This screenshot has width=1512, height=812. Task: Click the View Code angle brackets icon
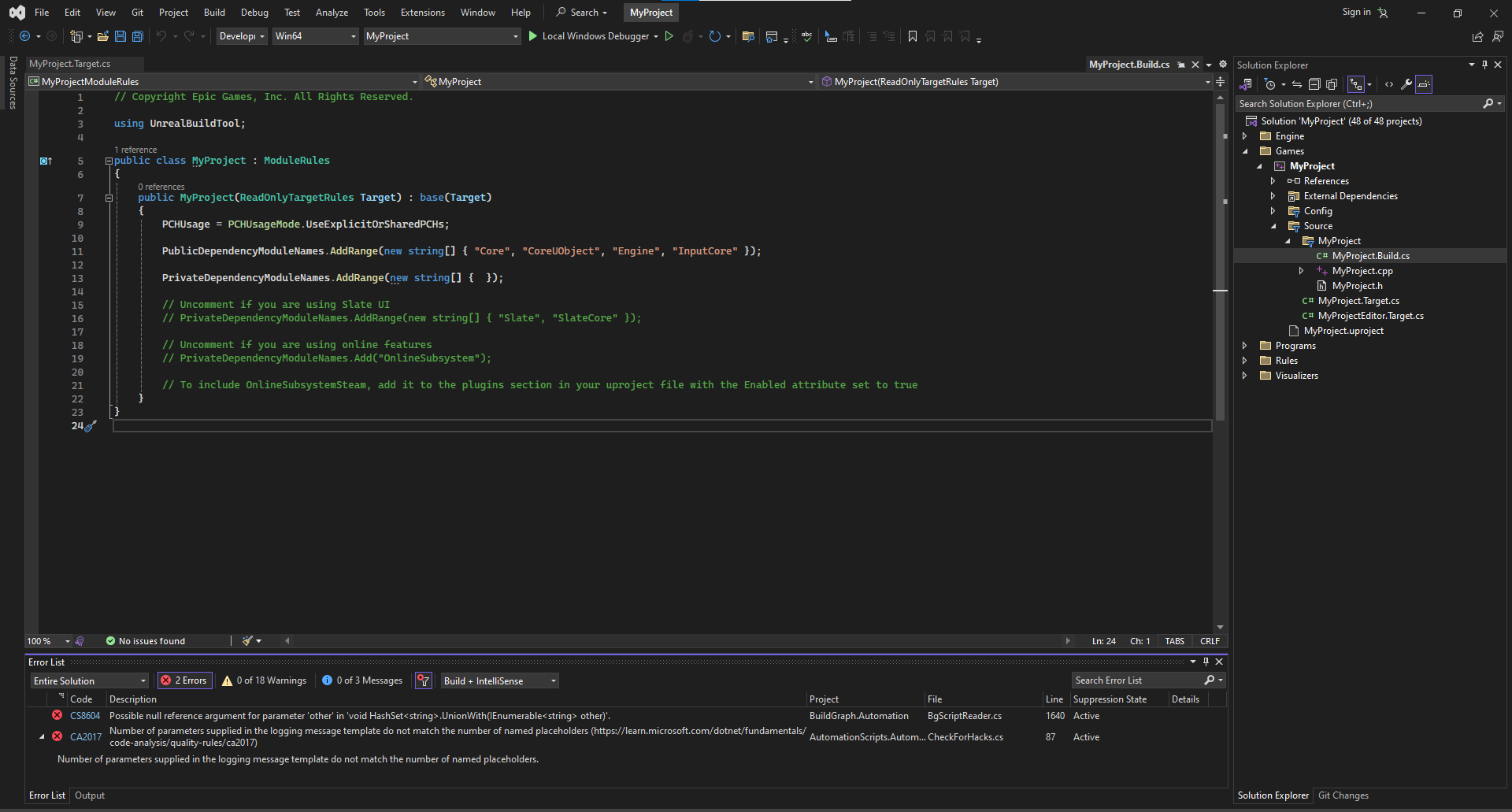[1389, 84]
